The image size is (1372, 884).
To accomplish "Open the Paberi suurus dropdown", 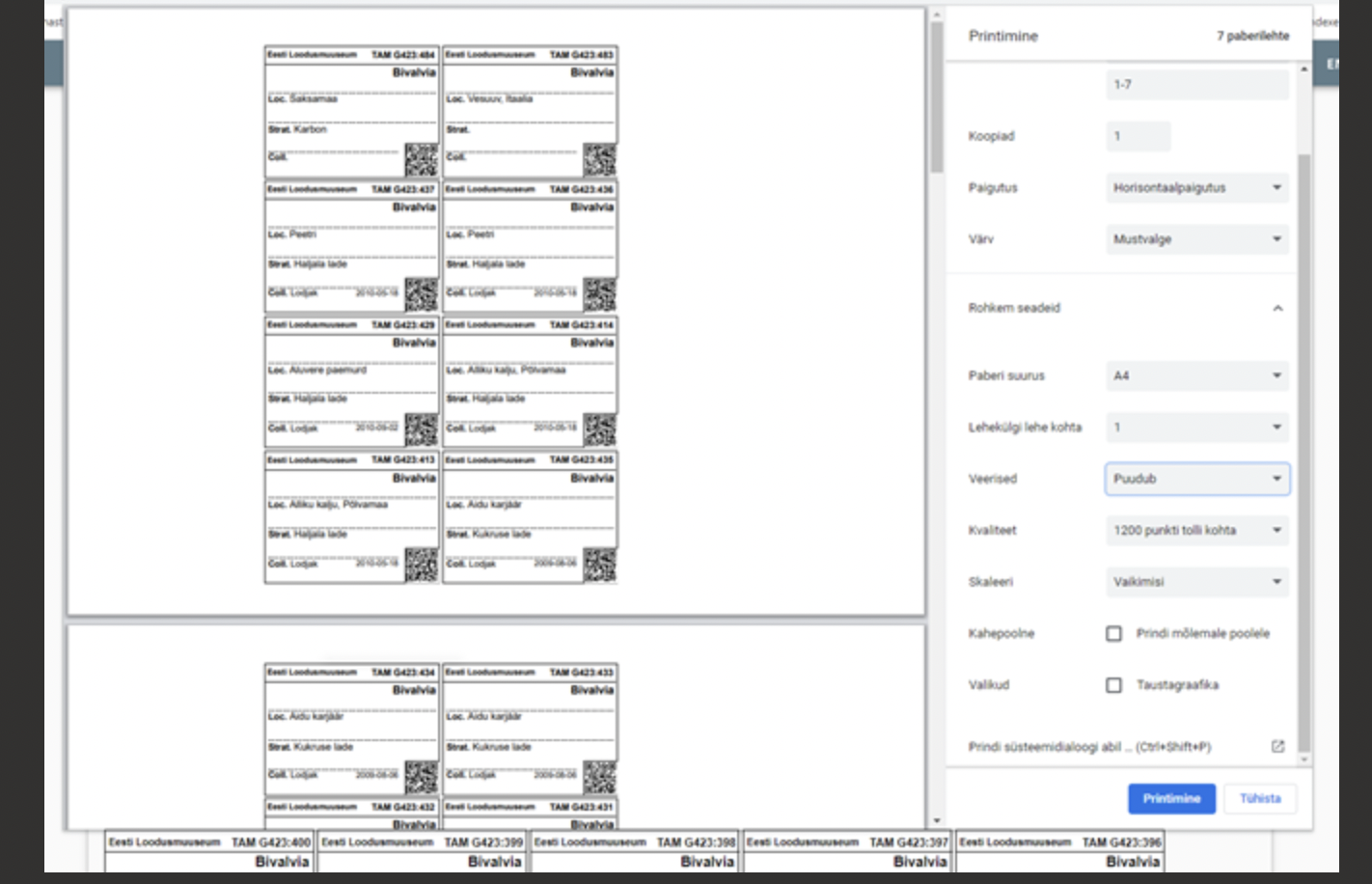I will [1196, 375].
